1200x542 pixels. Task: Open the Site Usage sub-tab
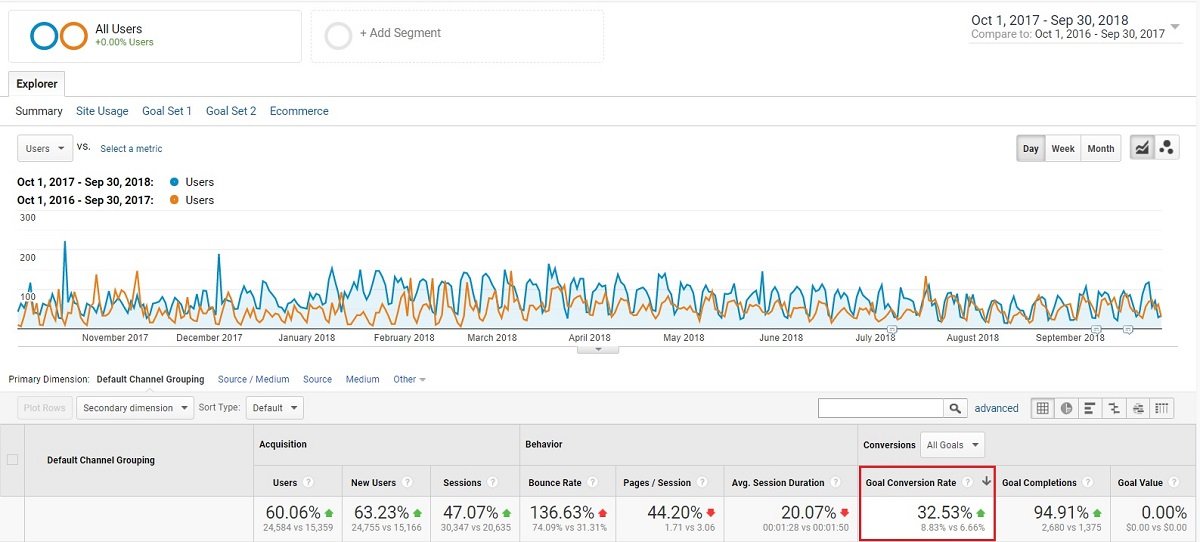(102, 111)
